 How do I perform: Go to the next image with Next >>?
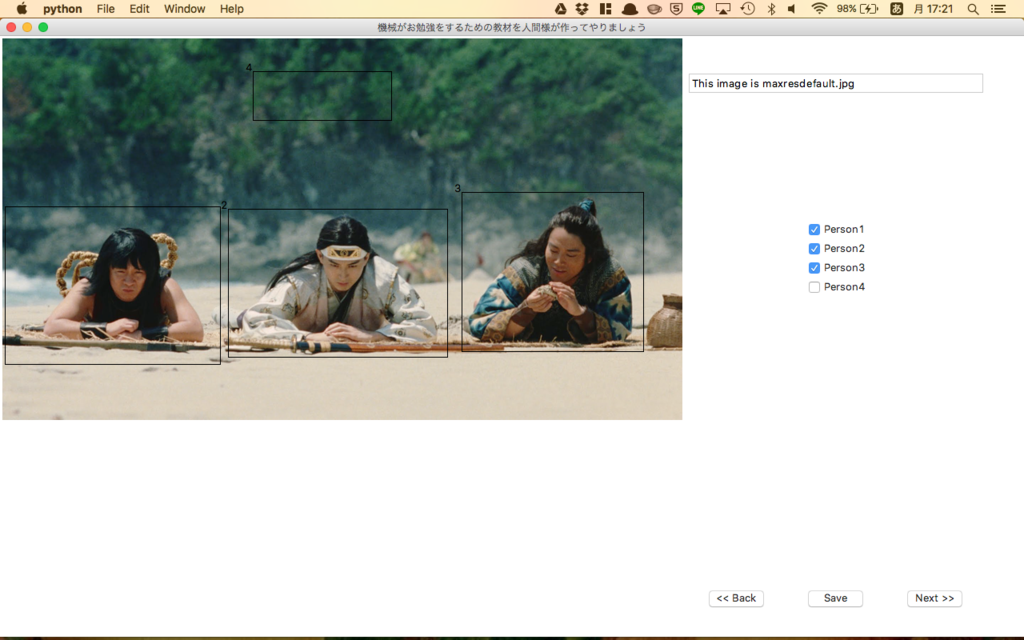(934, 598)
